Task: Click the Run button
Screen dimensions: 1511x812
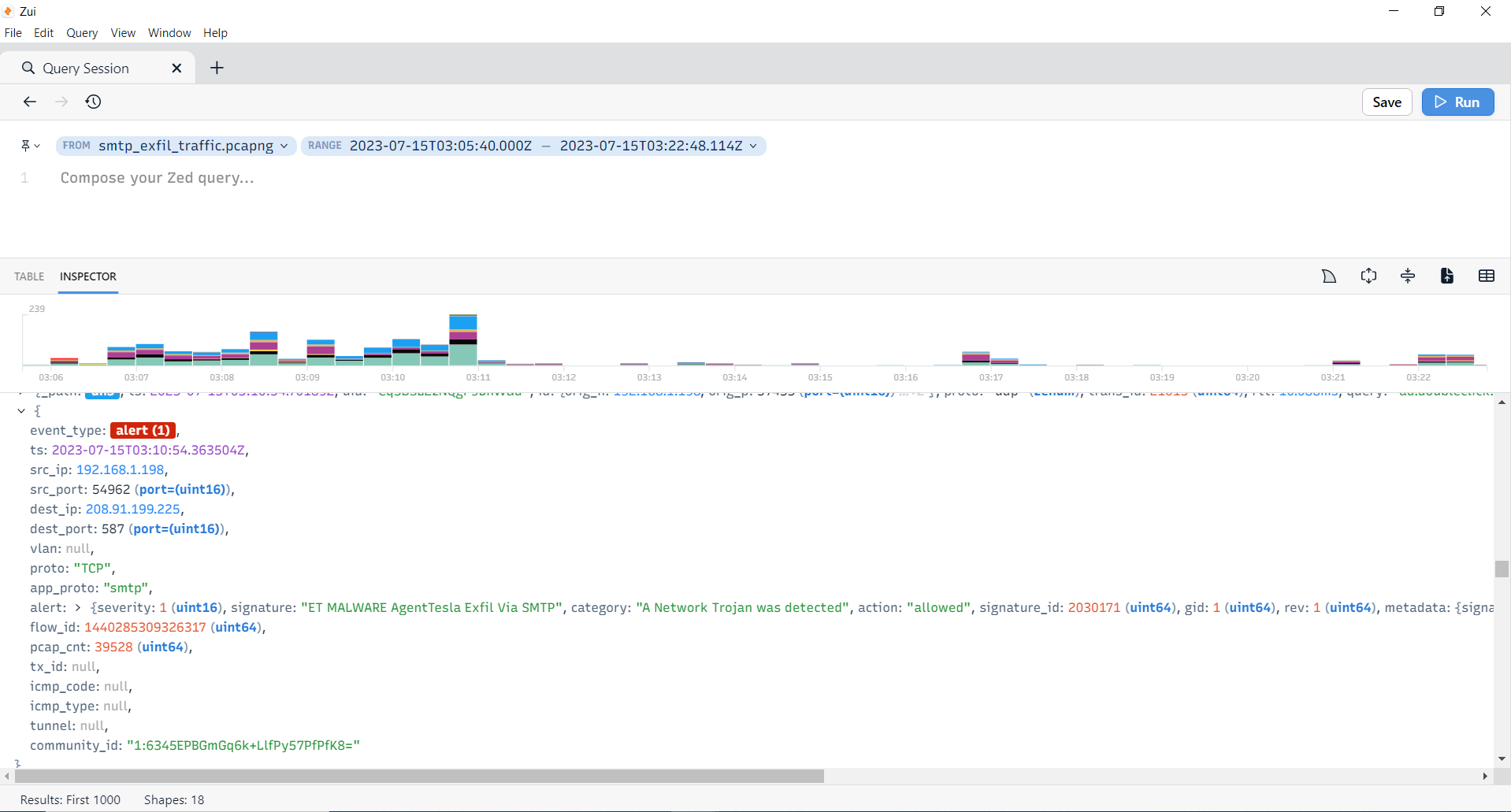Action: pyautogui.click(x=1457, y=102)
